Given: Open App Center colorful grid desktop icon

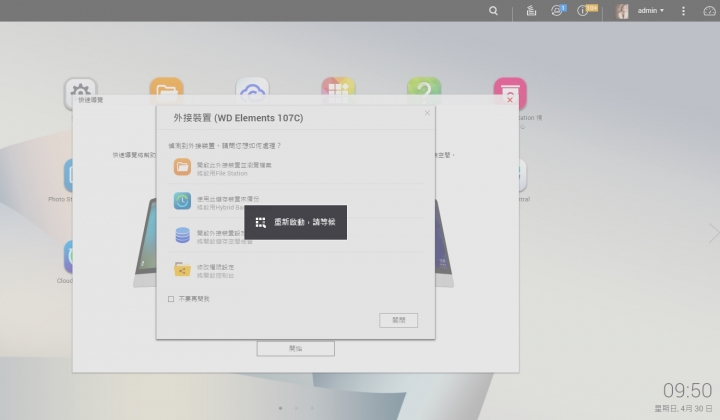Looking at the screenshot, I should (x=338, y=87).
